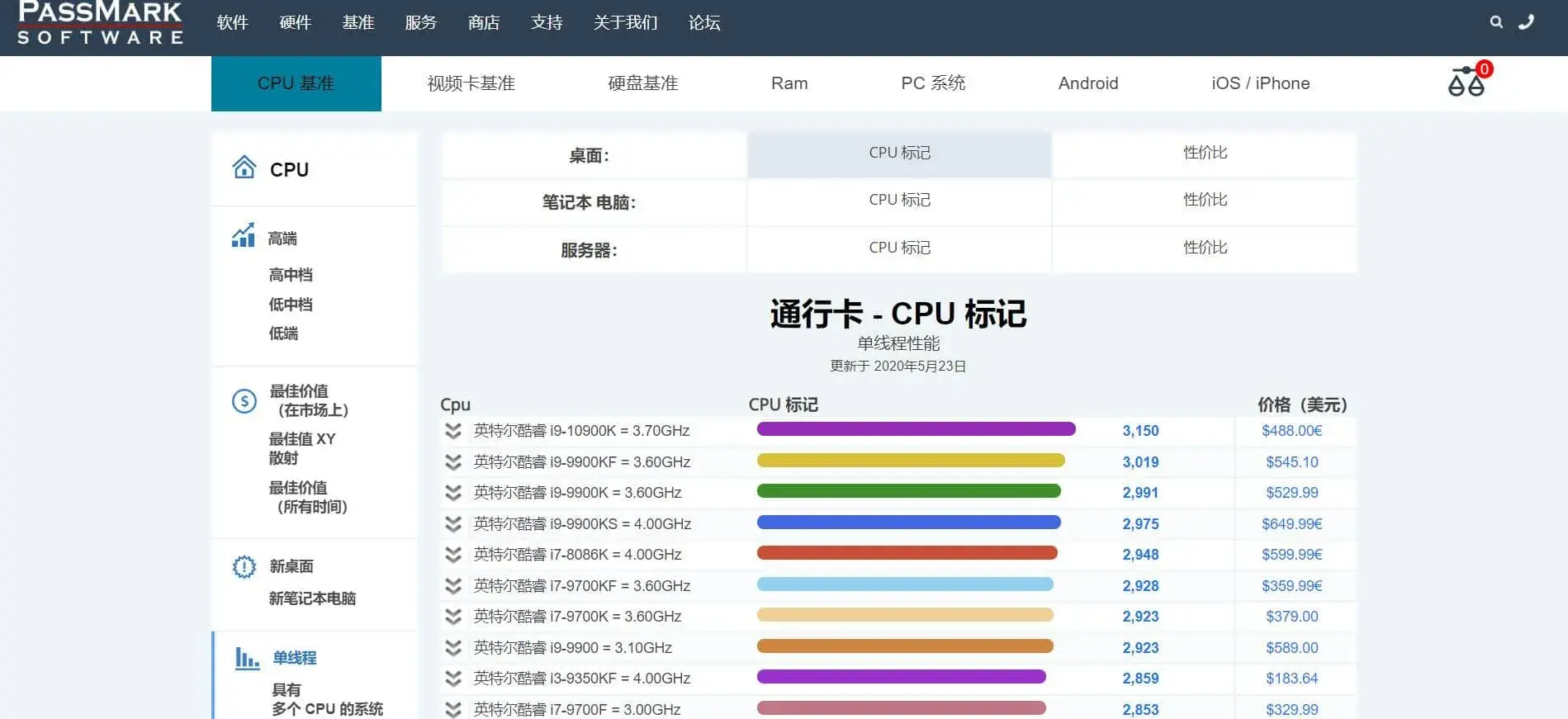Open 最佳值 XY 散射 link
1568x719 pixels.
(x=302, y=448)
